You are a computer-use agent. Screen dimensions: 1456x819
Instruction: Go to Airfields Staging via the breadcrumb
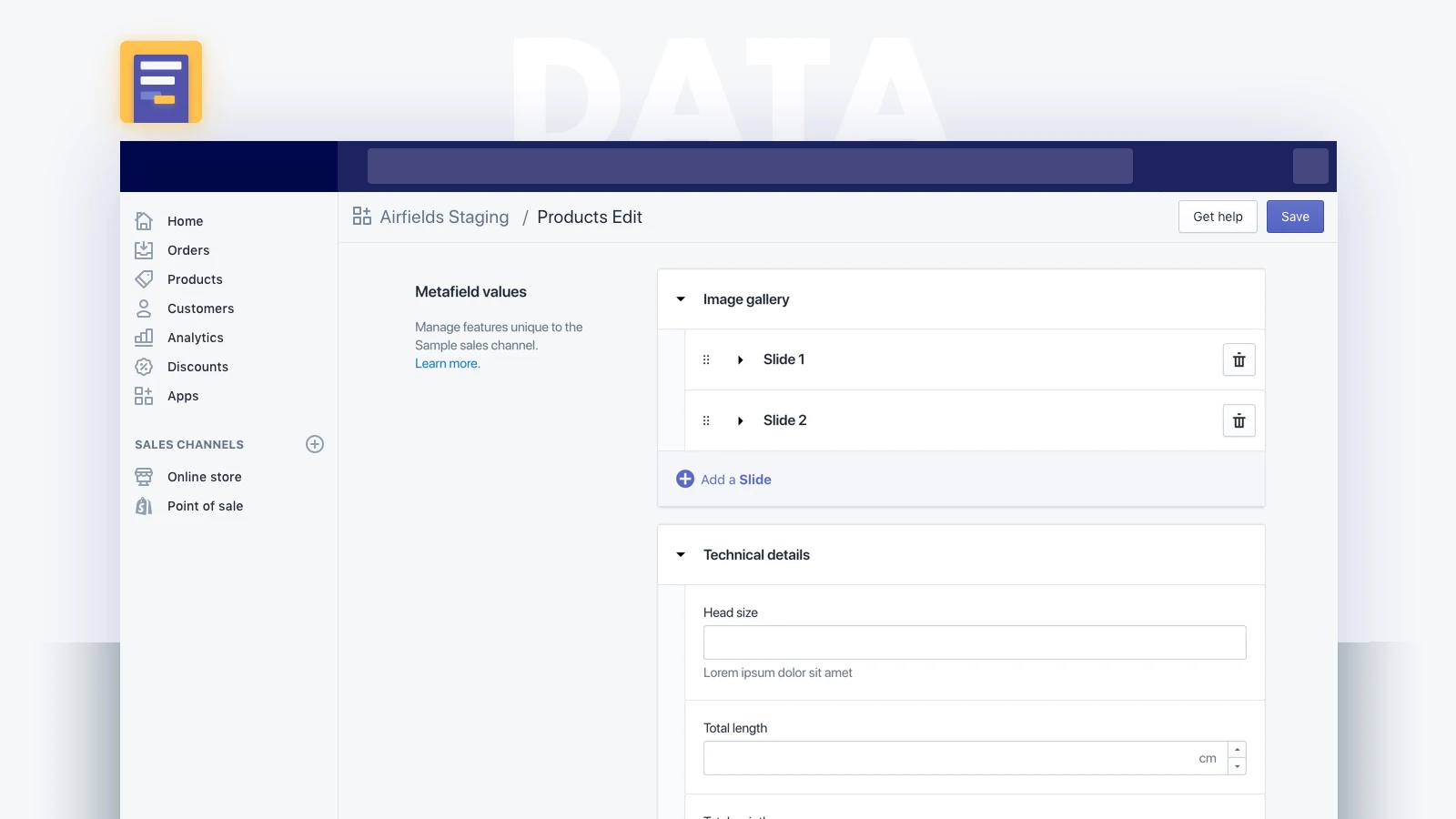443,217
